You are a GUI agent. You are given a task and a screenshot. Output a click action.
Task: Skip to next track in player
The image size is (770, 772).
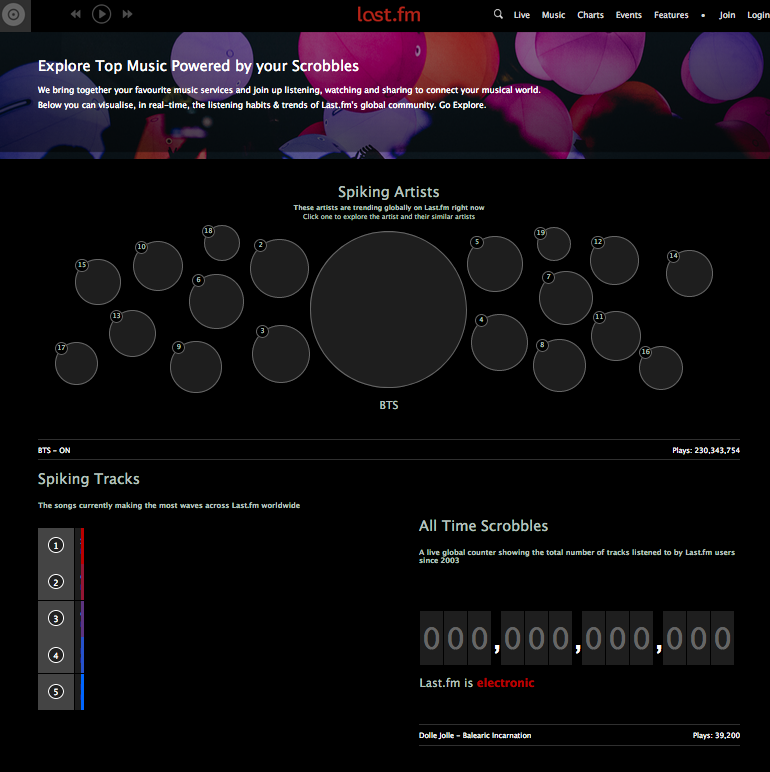128,14
